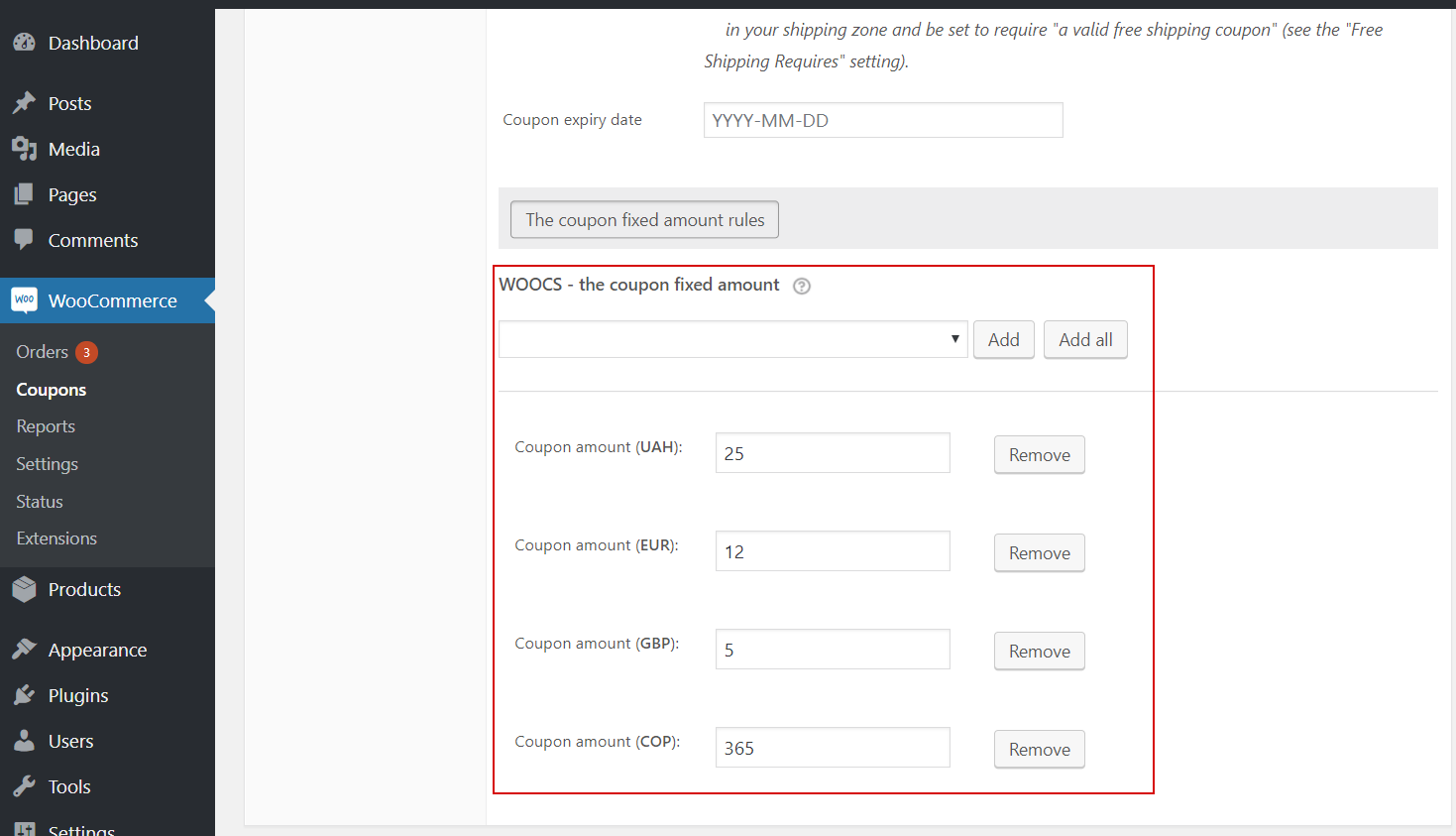Click the WOOCS - the coupon fixed amount heading
The width and height of the screenshot is (1456, 836).
click(x=639, y=285)
